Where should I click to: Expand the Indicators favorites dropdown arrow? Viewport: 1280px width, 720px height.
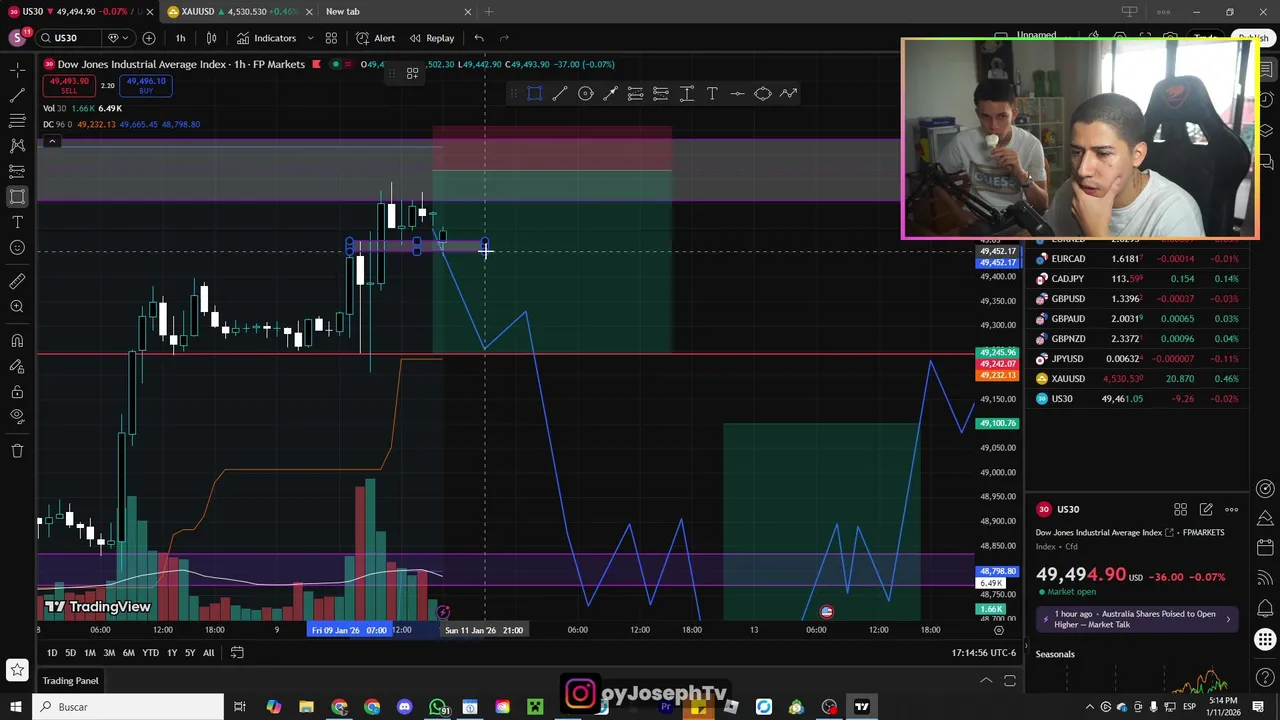tap(310, 38)
